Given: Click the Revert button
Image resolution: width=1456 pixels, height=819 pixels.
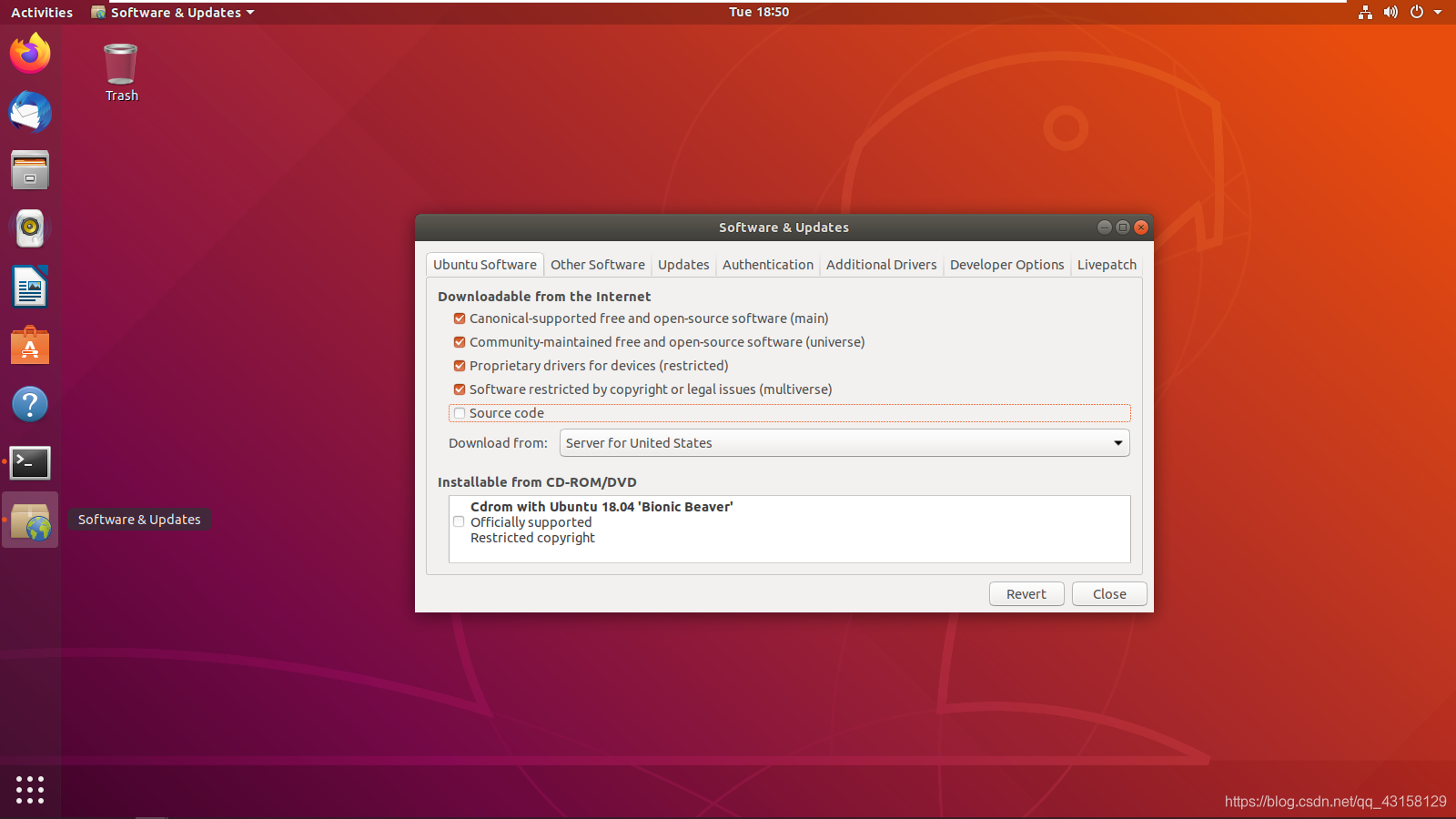Looking at the screenshot, I should pos(1026,594).
